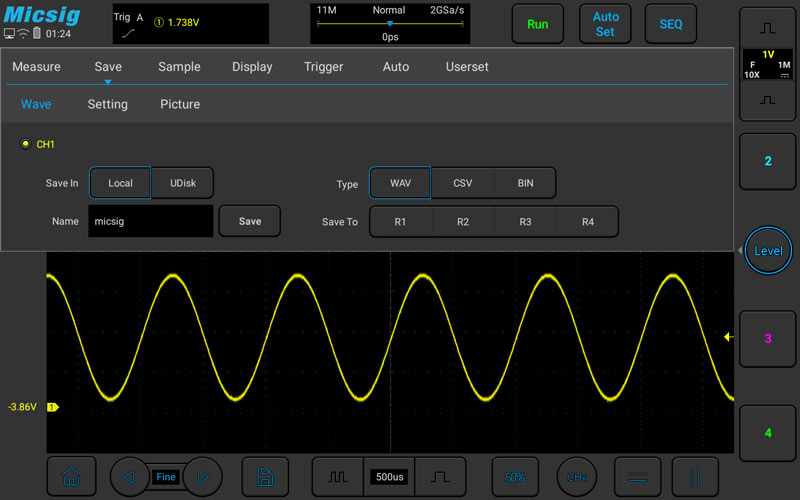Open the Auto menu tab

coord(396,67)
